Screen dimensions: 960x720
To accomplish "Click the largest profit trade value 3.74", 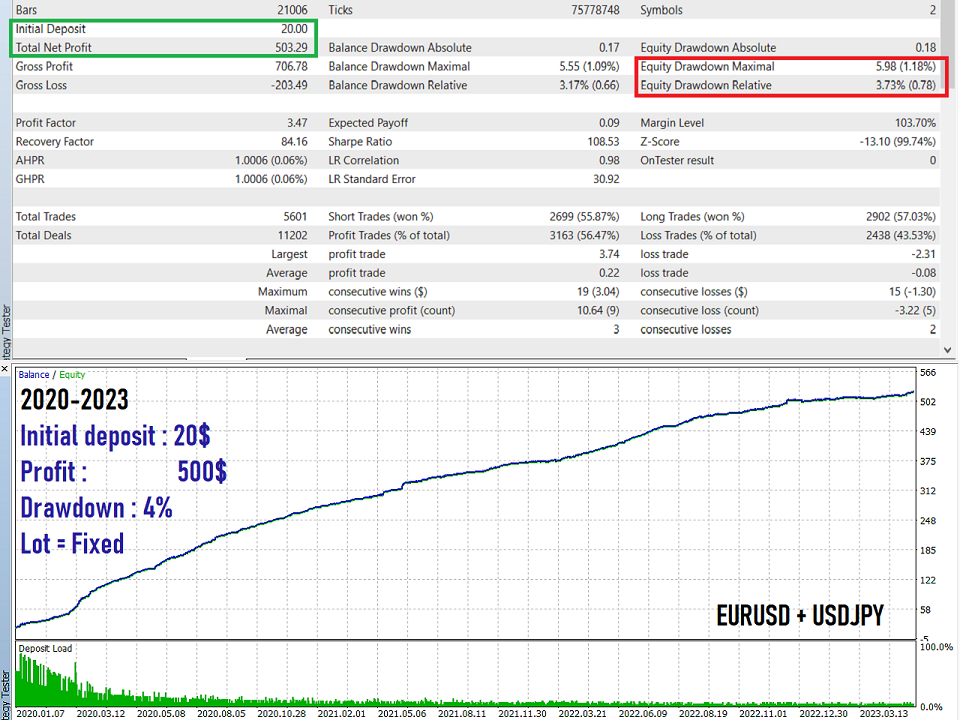I will [609, 254].
